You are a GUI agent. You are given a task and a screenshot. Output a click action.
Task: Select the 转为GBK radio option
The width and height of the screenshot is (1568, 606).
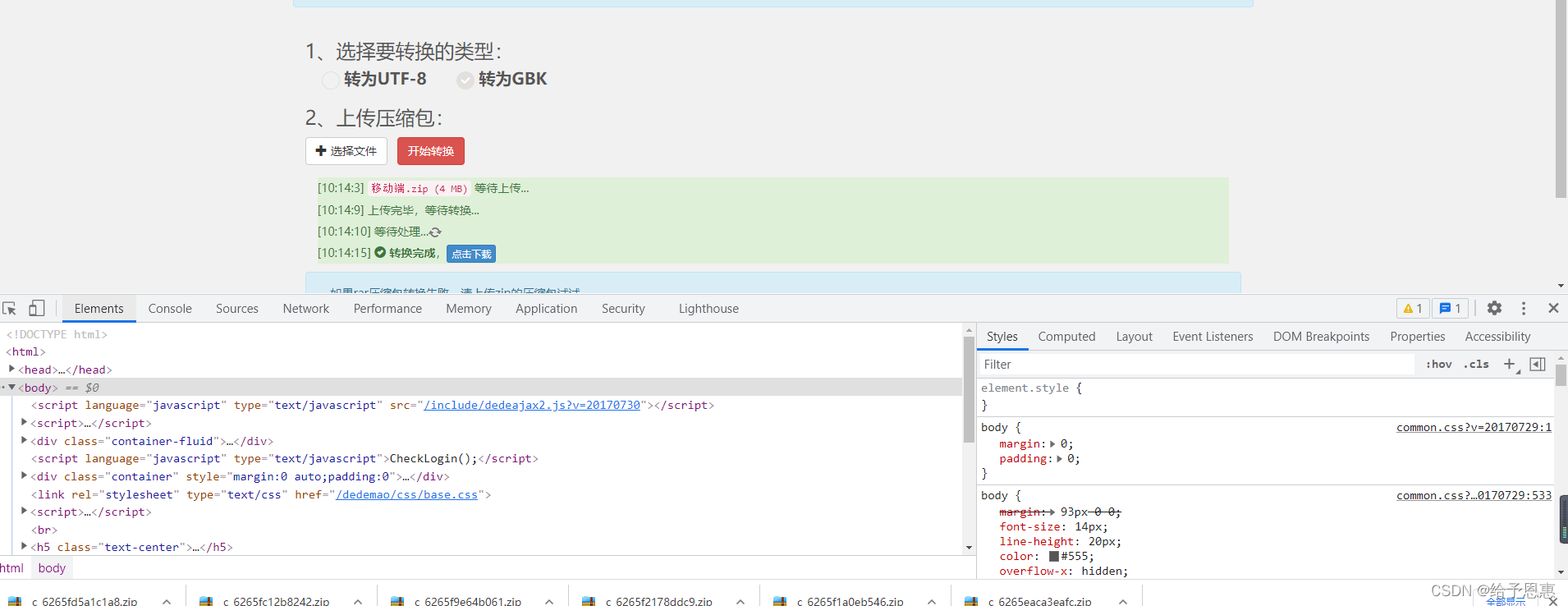pyautogui.click(x=465, y=80)
